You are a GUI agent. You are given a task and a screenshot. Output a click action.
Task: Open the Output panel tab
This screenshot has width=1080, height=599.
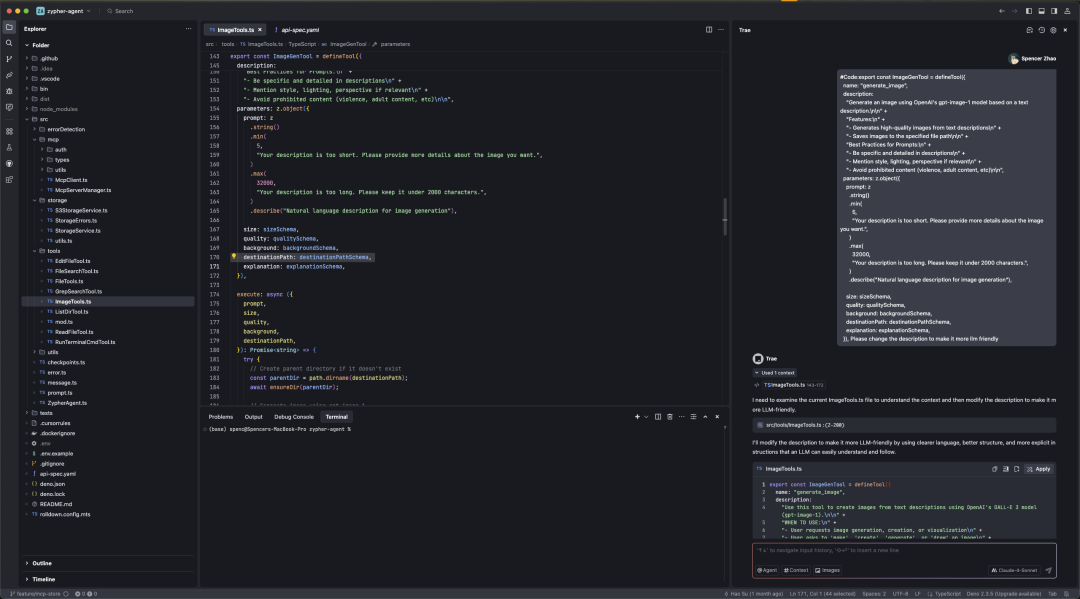coord(253,417)
